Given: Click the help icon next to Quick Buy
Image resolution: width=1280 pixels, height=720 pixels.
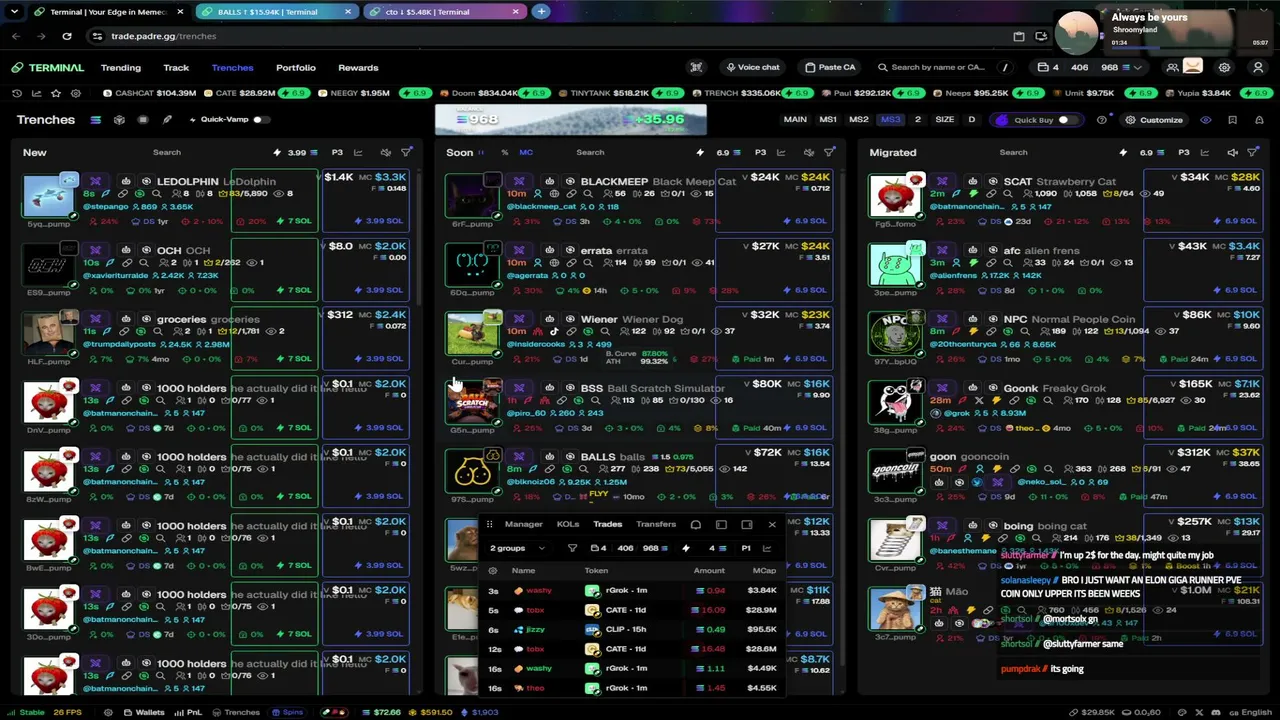Looking at the screenshot, I should [1102, 120].
